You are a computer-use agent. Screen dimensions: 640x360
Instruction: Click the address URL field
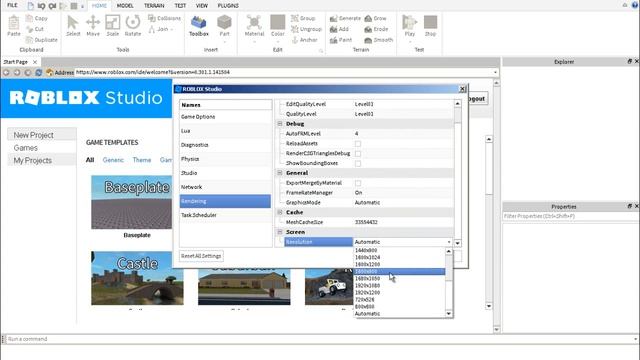click(287, 72)
